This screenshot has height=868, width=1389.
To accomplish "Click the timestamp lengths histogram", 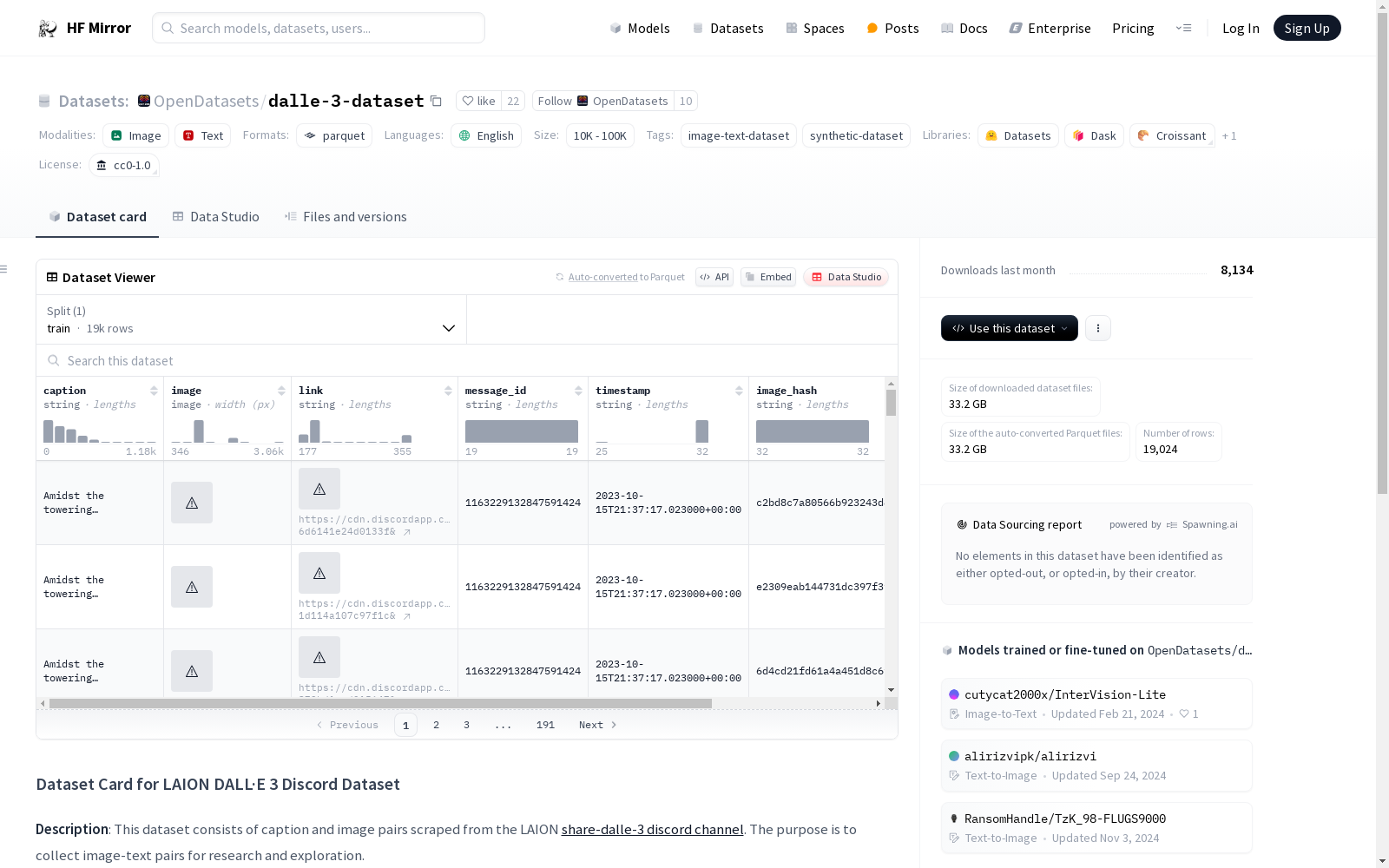I will (652, 431).
